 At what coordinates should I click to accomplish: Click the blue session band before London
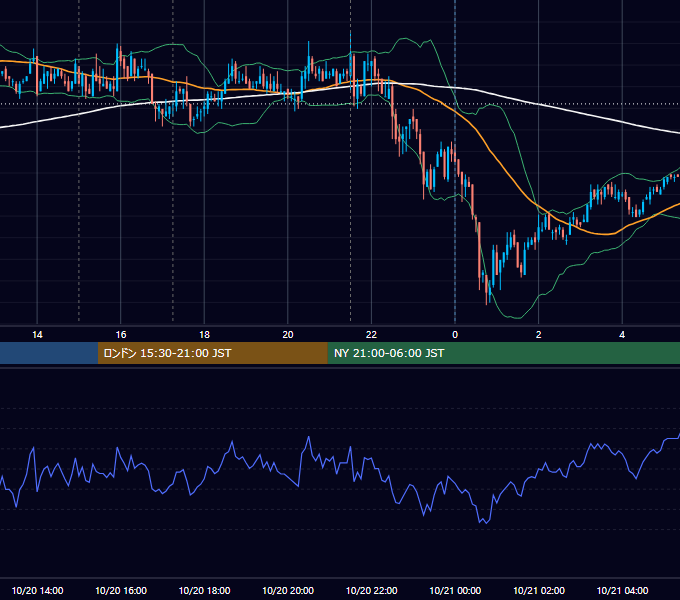[x=49, y=353]
